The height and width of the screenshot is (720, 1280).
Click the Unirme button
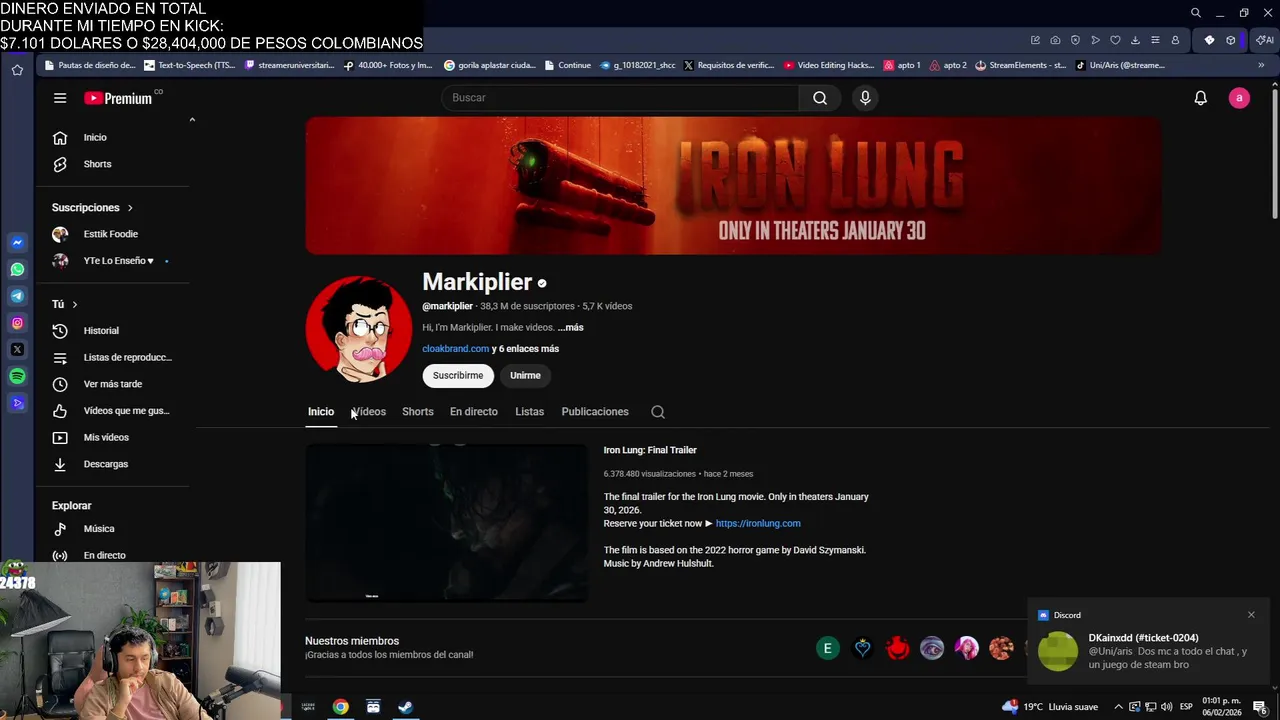pyautogui.click(x=525, y=375)
